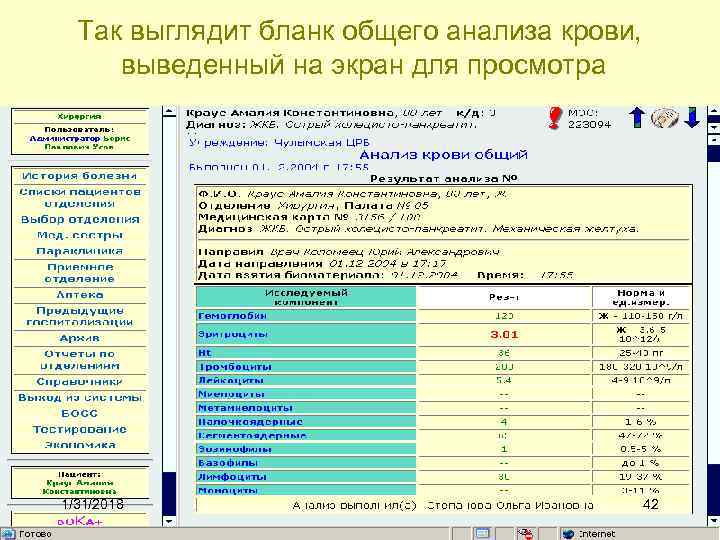Click the main frame scroll-down arrow
The height and width of the screenshot is (540, 720).
pos(714,521)
